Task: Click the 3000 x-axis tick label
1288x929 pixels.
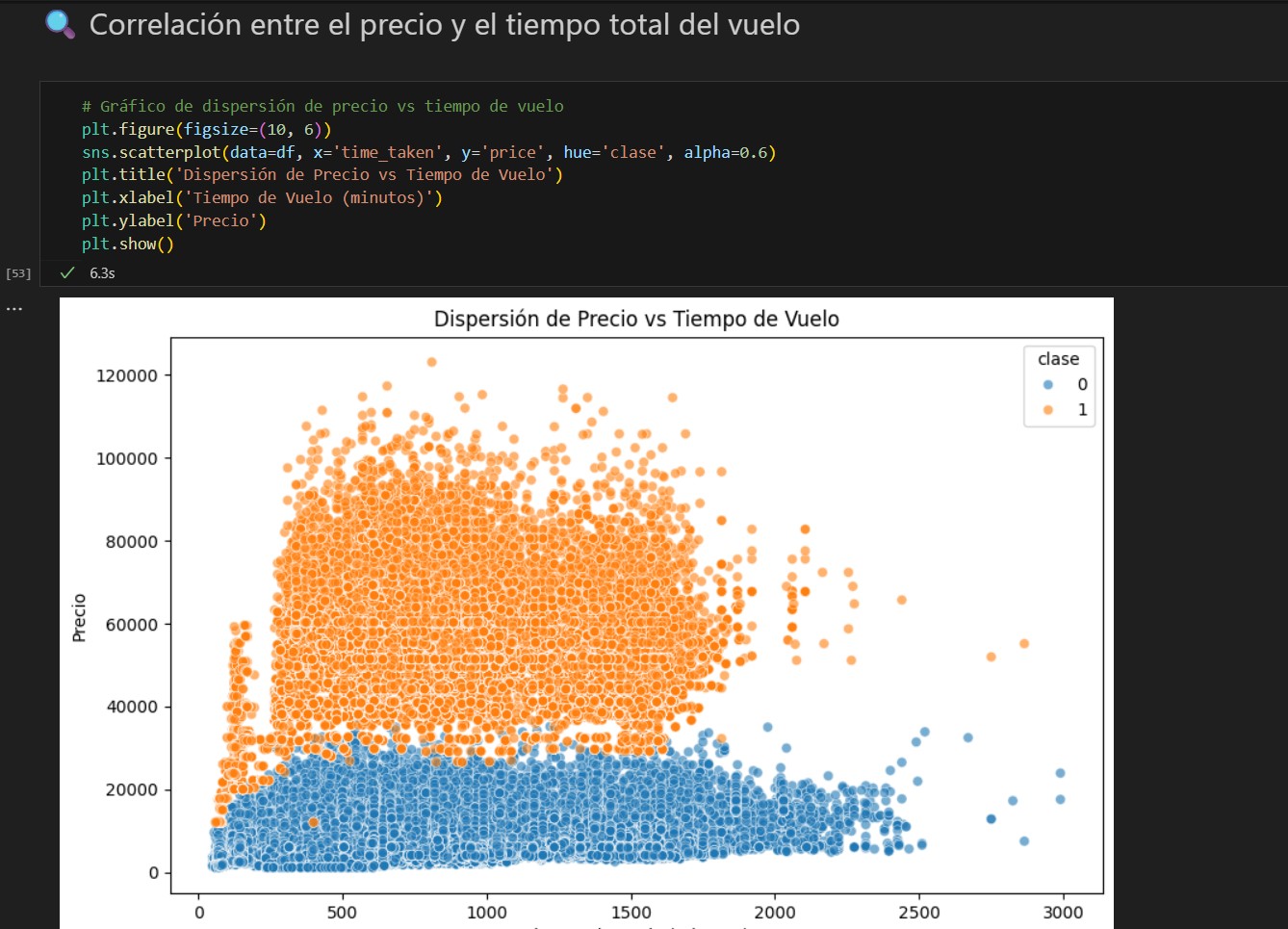Action: [x=1063, y=913]
